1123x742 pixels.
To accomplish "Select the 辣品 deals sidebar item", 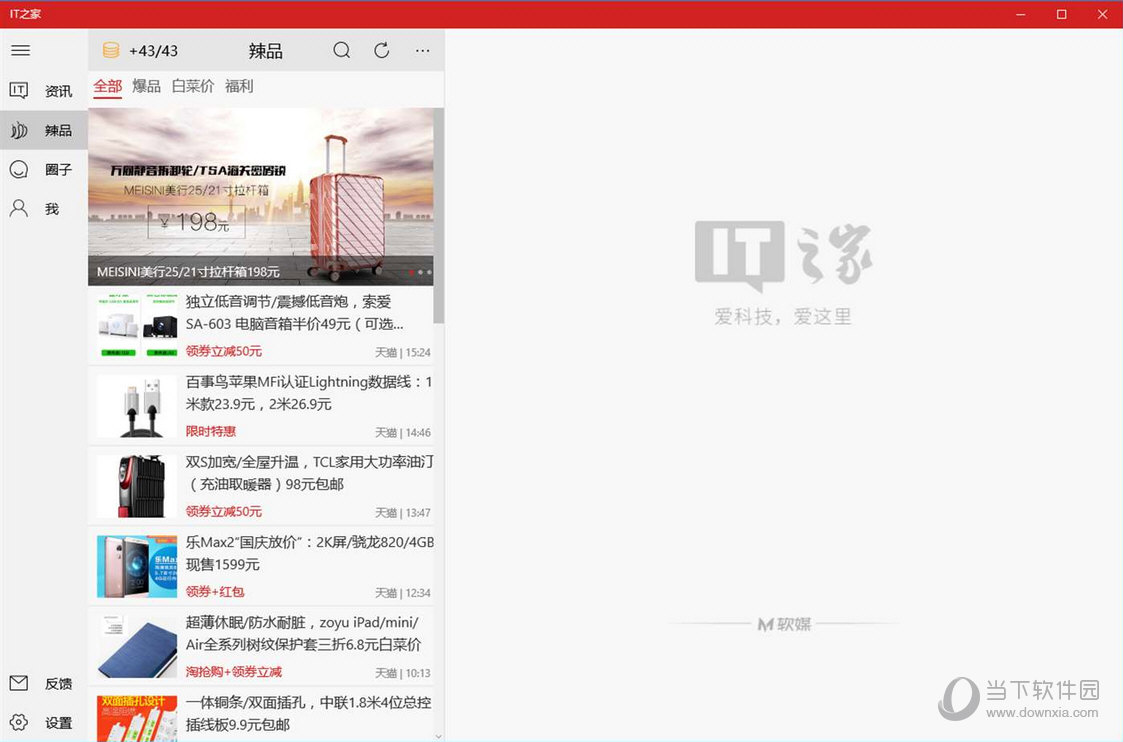I will coord(43,130).
